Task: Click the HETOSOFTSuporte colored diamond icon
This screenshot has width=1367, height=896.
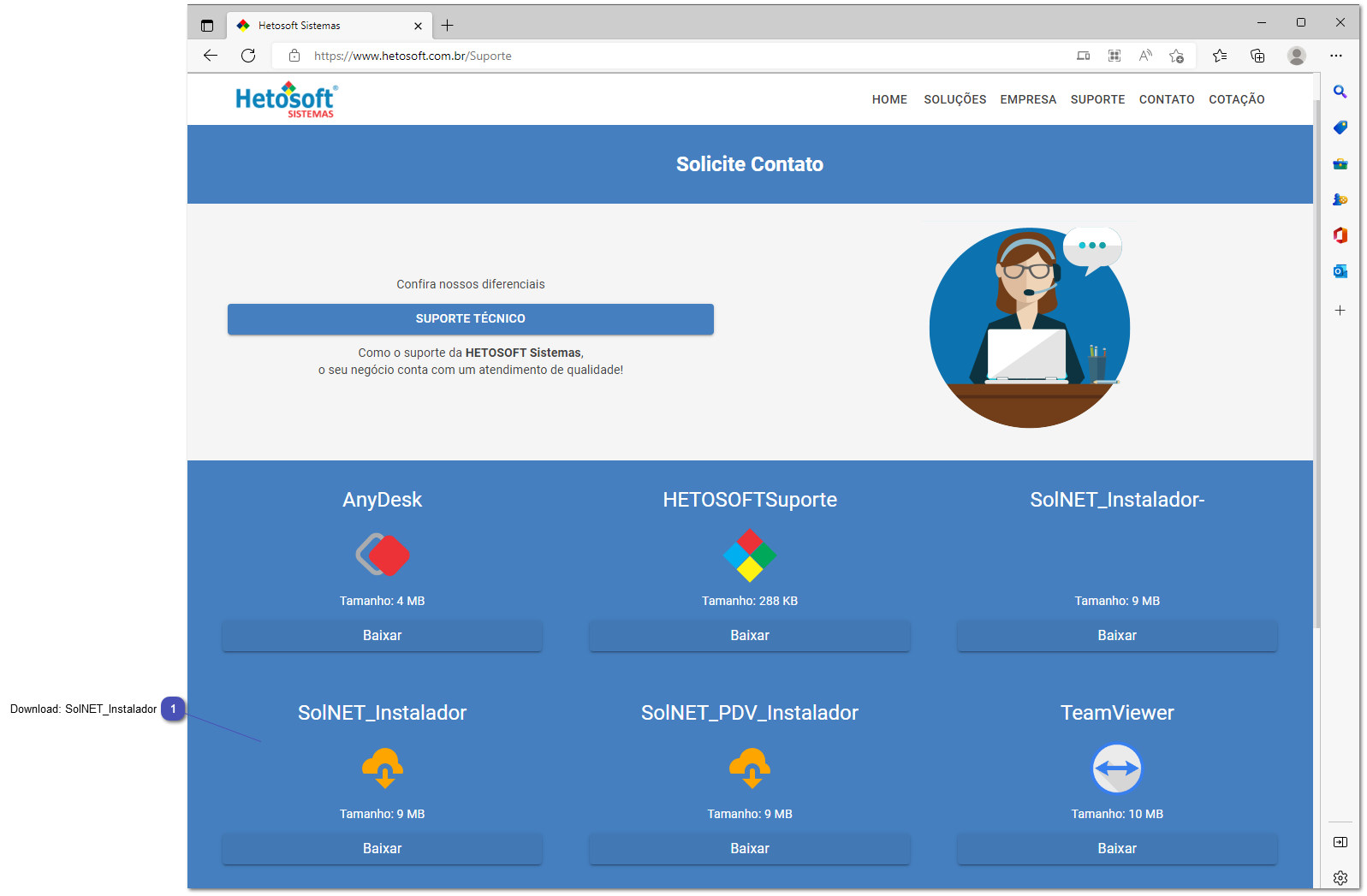Action: click(750, 555)
